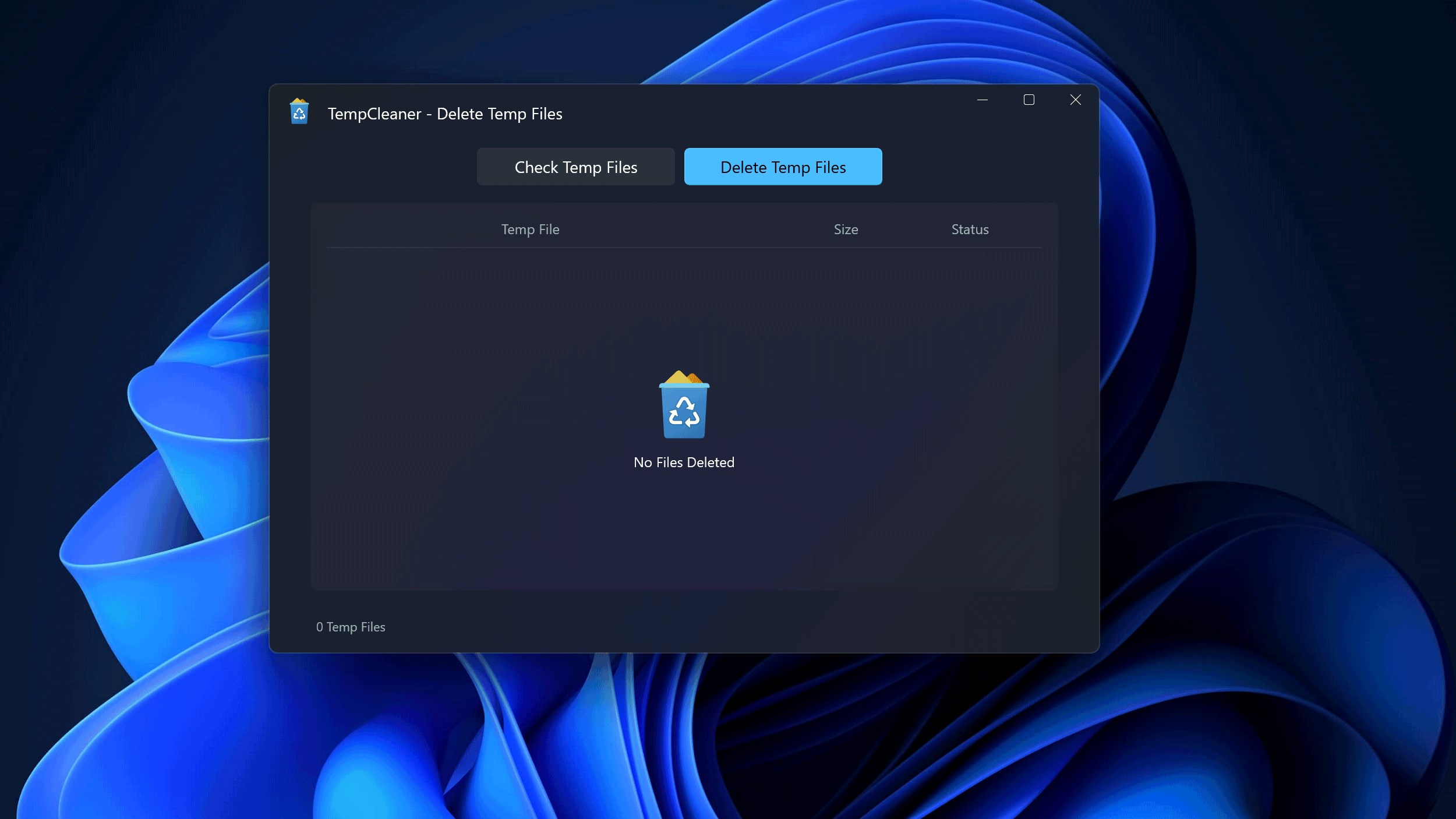Image resolution: width=1456 pixels, height=819 pixels.
Task: Sort by the Temp File column header
Action: click(x=530, y=230)
